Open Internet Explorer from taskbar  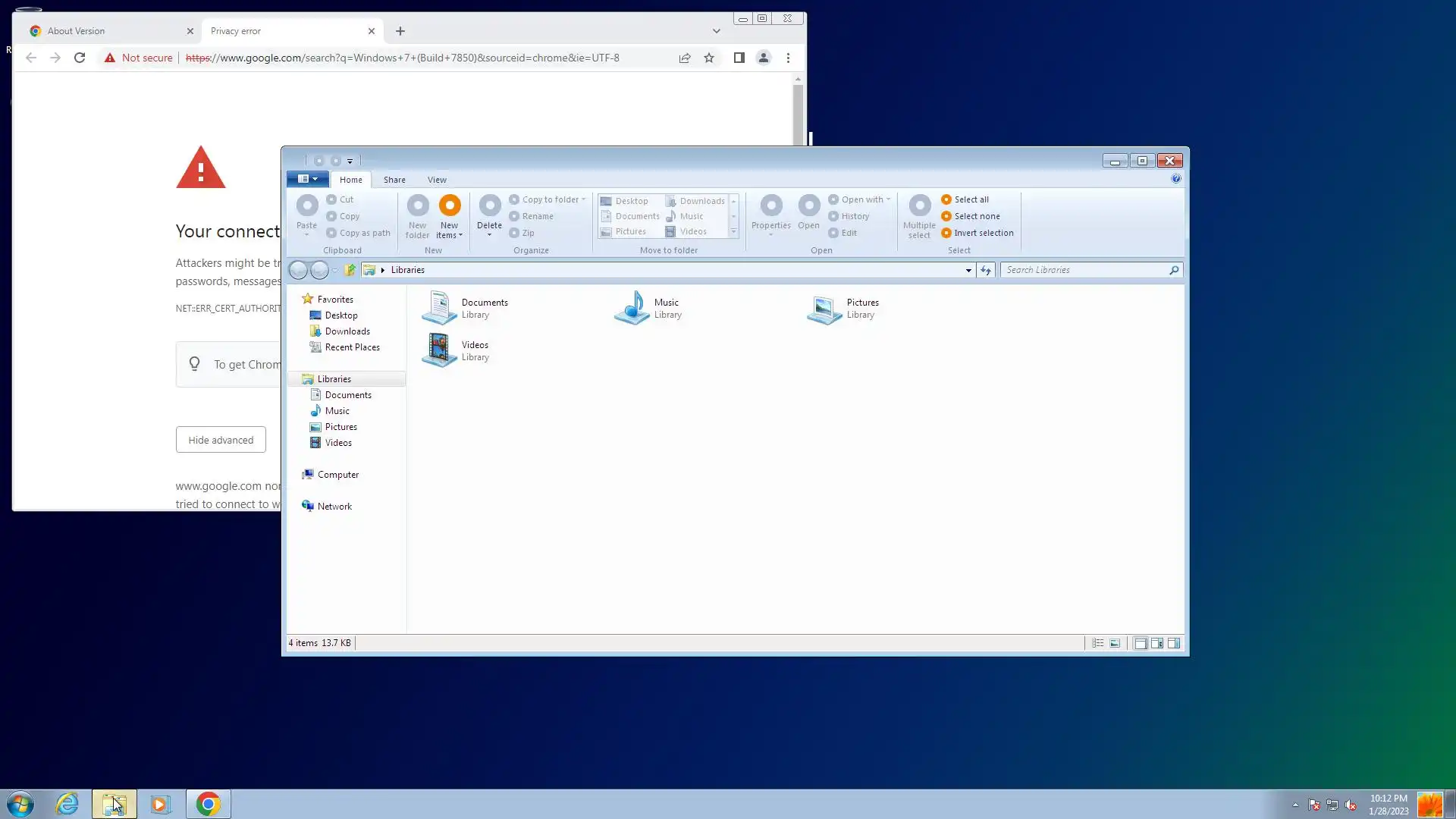coord(67,804)
